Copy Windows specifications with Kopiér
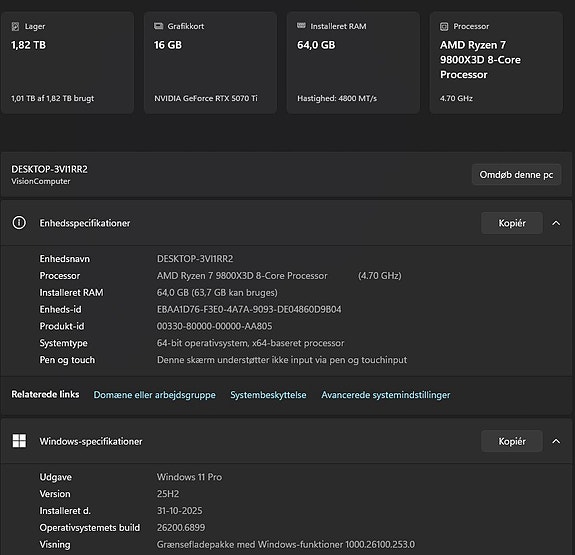The height and width of the screenshot is (555, 575). [512, 441]
